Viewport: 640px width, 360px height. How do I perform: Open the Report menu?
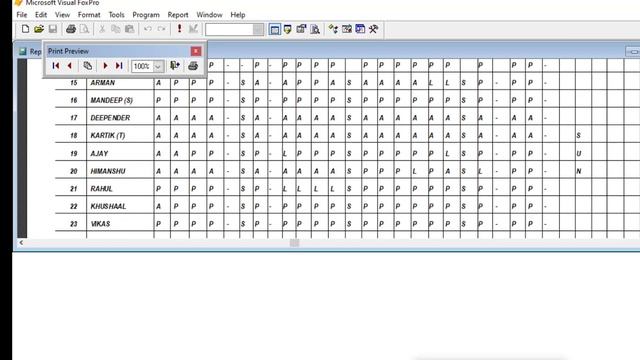click(x=178, y=15)
